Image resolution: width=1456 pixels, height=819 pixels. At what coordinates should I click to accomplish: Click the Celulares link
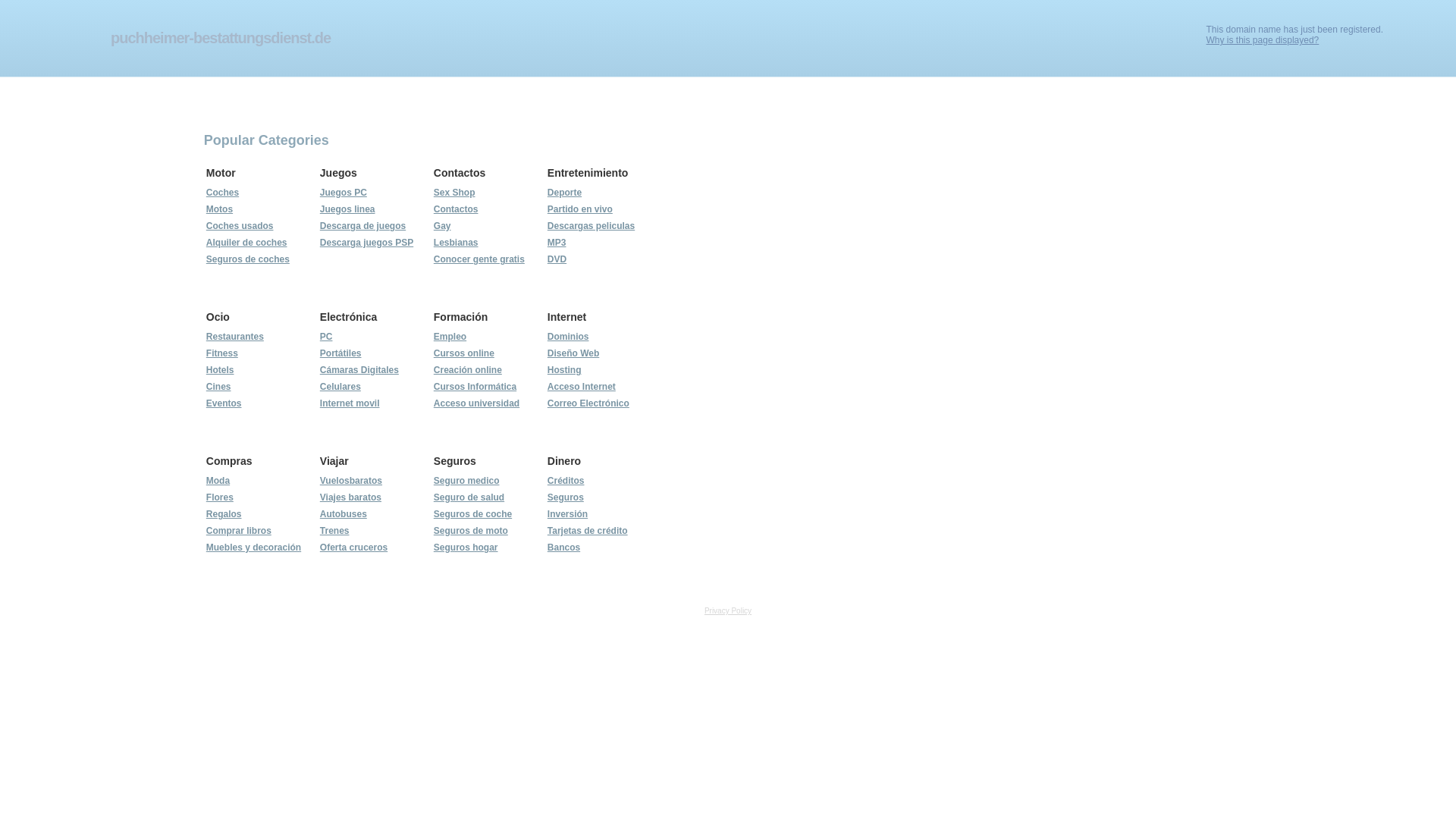pos(340,387)
